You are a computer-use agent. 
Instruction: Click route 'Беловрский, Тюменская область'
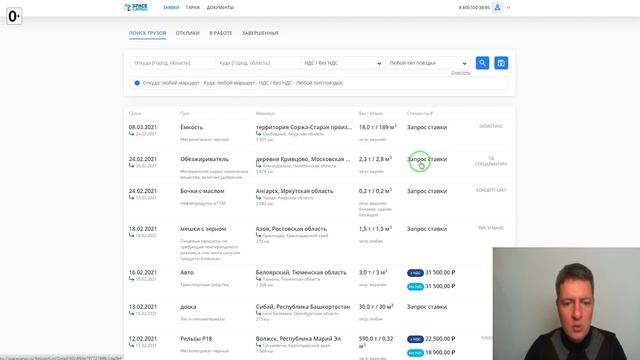[x=301, y=273]
